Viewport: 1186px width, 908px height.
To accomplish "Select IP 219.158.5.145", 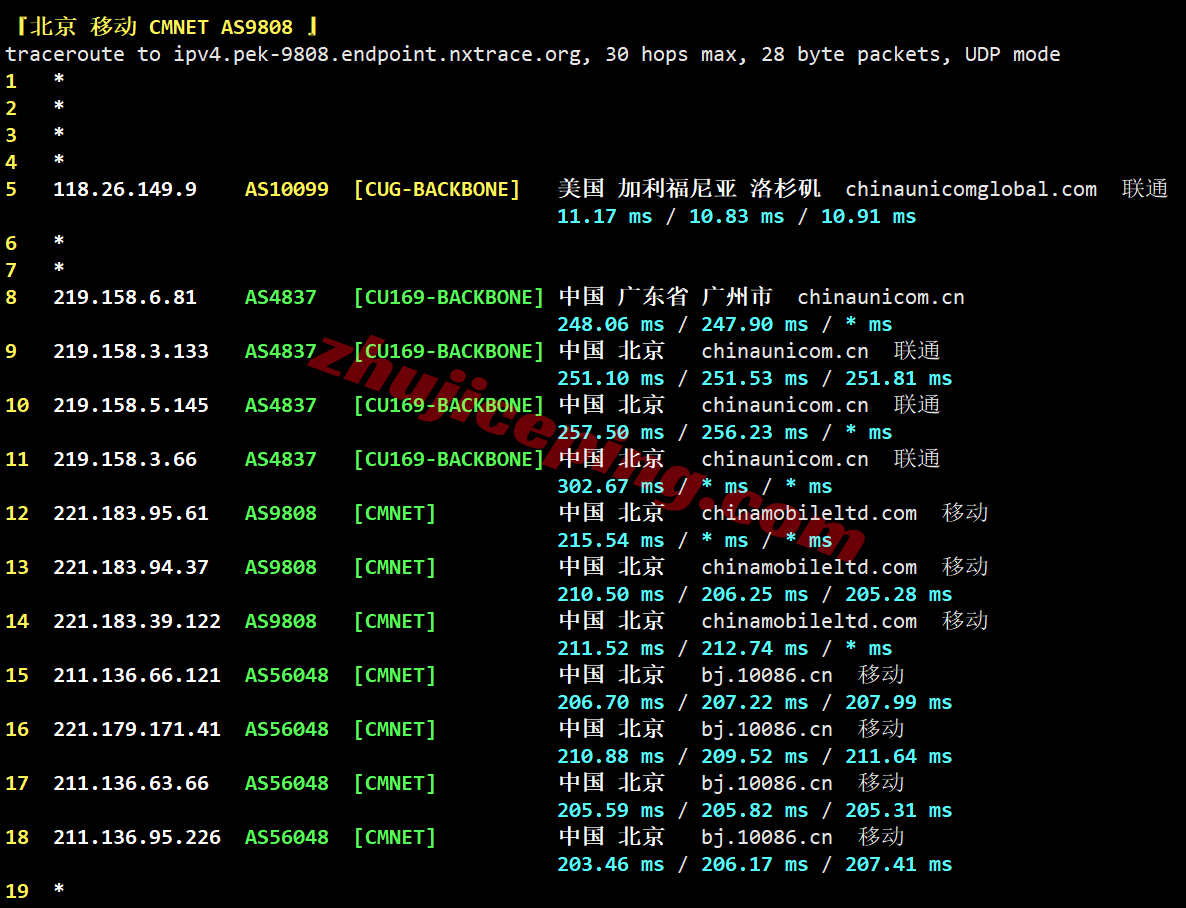I will click(131, 406).
